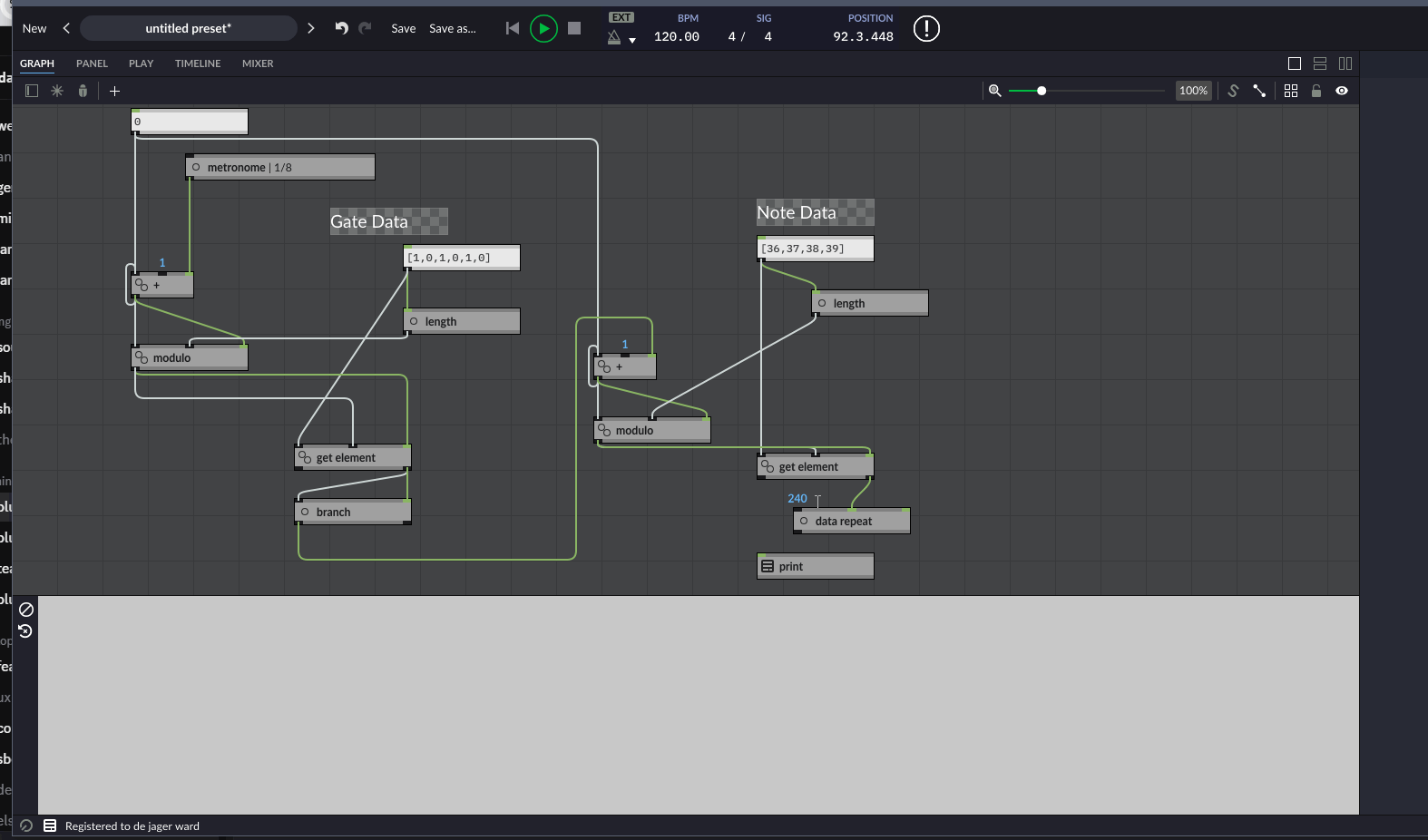Click the New button
This screenshot has width=1428, height=840.
[34, 28]
